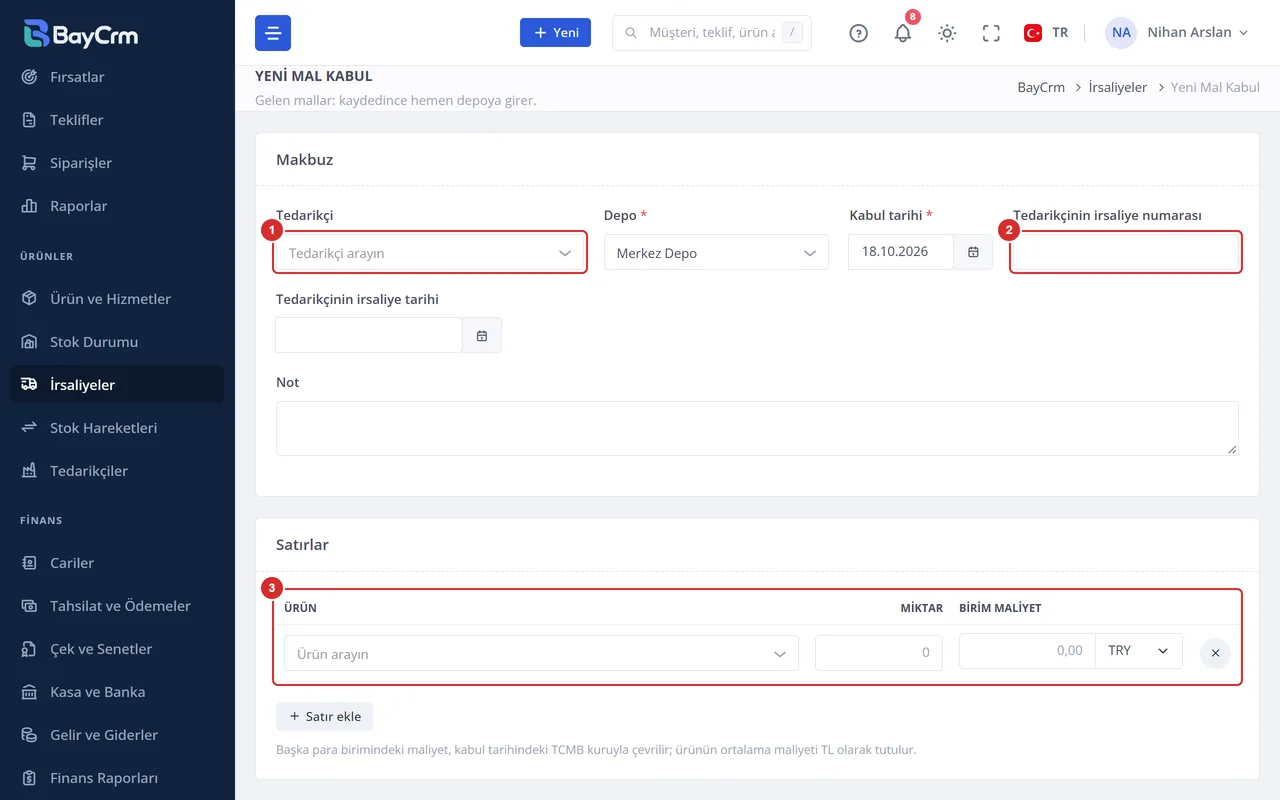1280x800 pixels.
Task: Open the Nihan Arslan user menu chevron
Action: pos(1244,33)
